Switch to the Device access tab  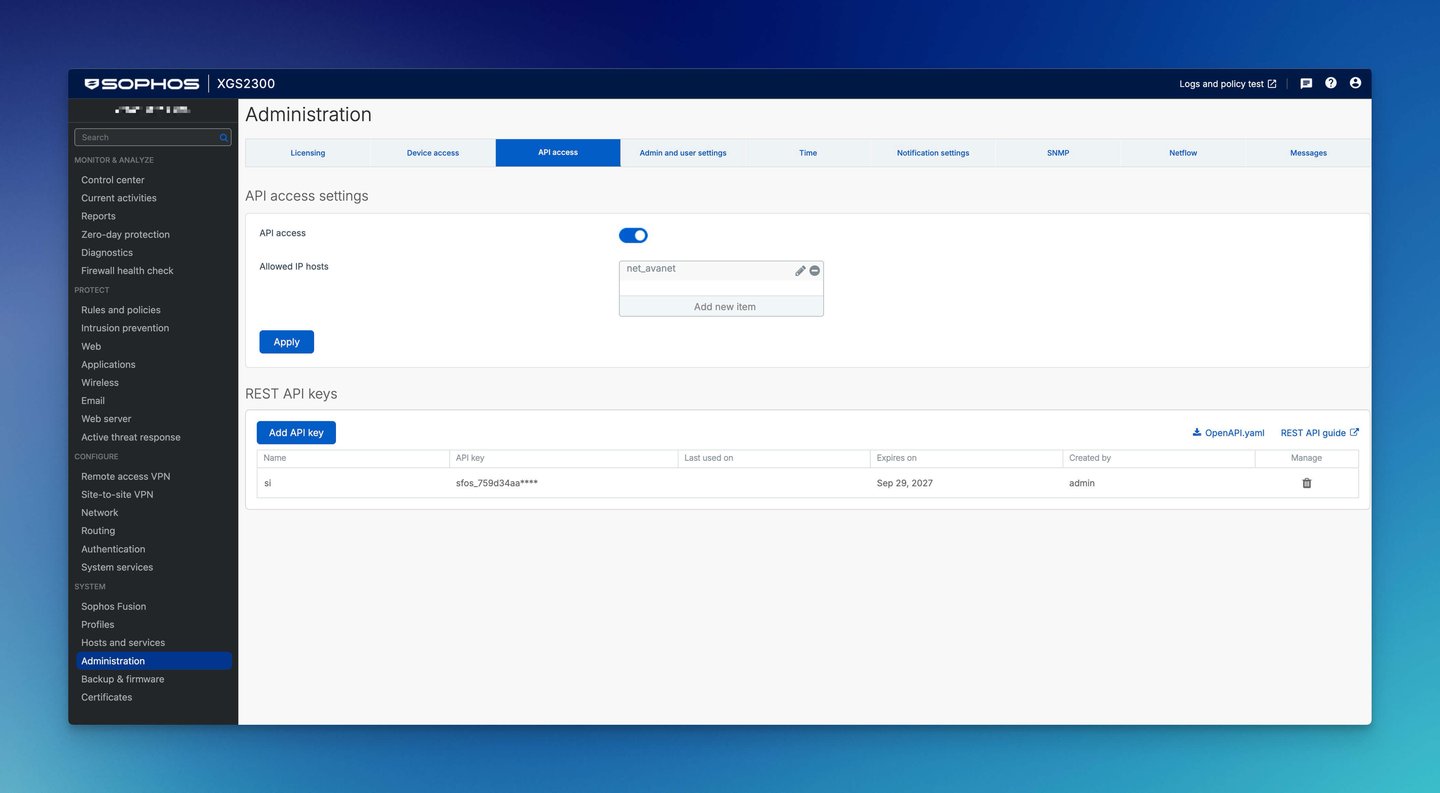433,153
